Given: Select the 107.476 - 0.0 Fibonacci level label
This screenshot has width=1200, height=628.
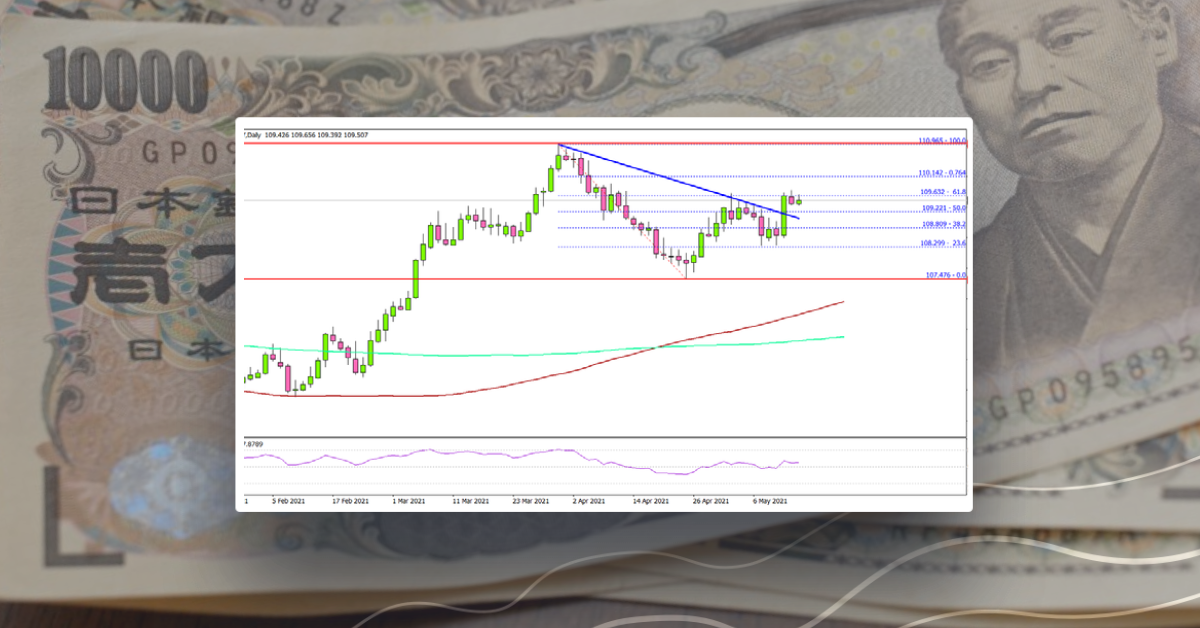Looking at the screenshot, I should point(941,274).
